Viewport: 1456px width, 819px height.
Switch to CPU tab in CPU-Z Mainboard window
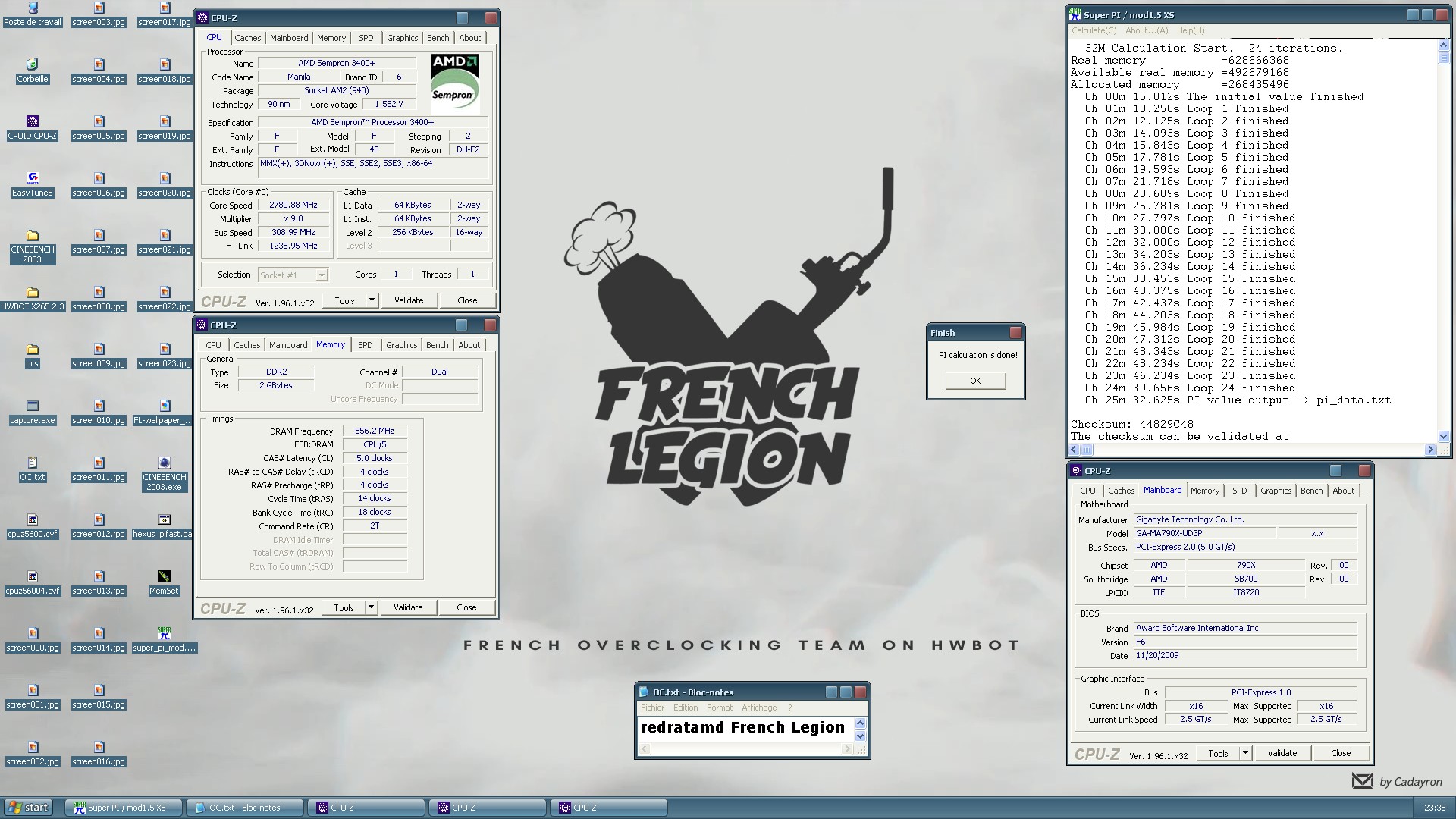tap(1087, 491)
